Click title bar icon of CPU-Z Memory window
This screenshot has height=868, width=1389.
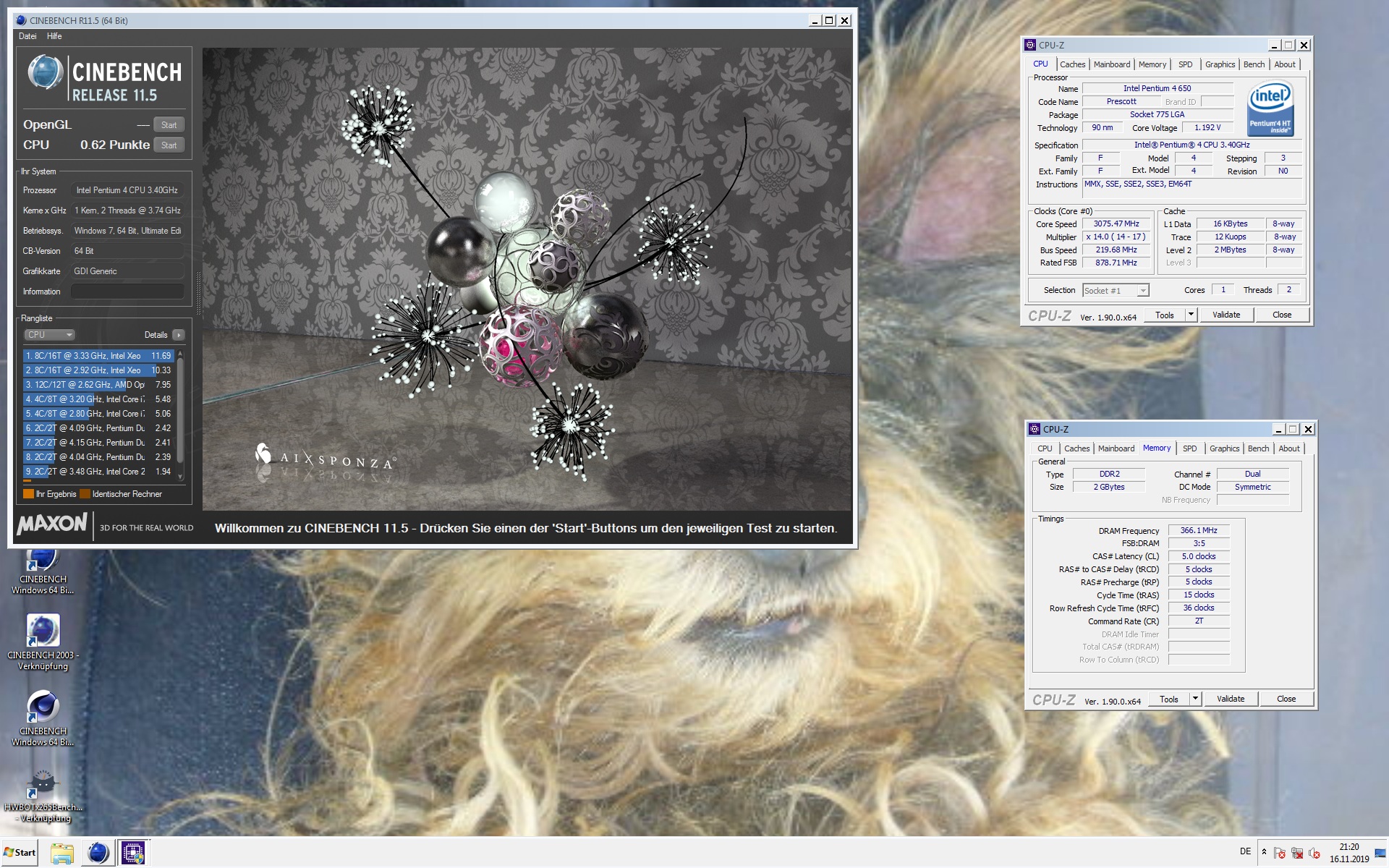[1035, 429]
